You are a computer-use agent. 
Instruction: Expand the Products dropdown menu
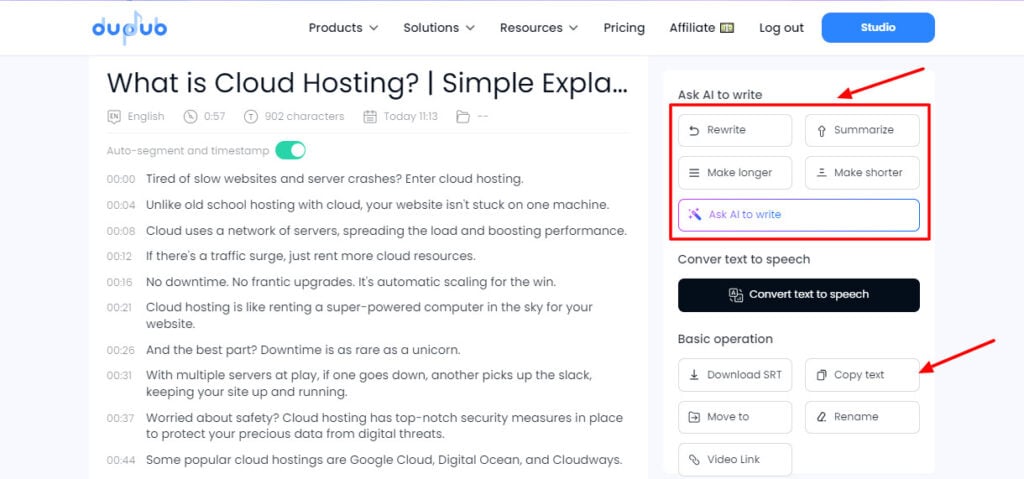343,28
